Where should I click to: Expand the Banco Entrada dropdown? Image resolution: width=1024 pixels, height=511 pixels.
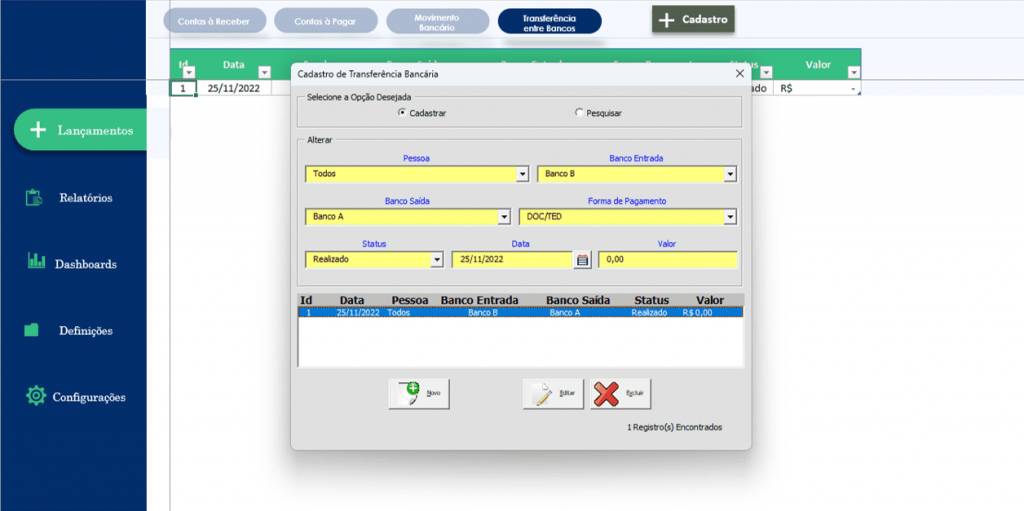[731, 174]
